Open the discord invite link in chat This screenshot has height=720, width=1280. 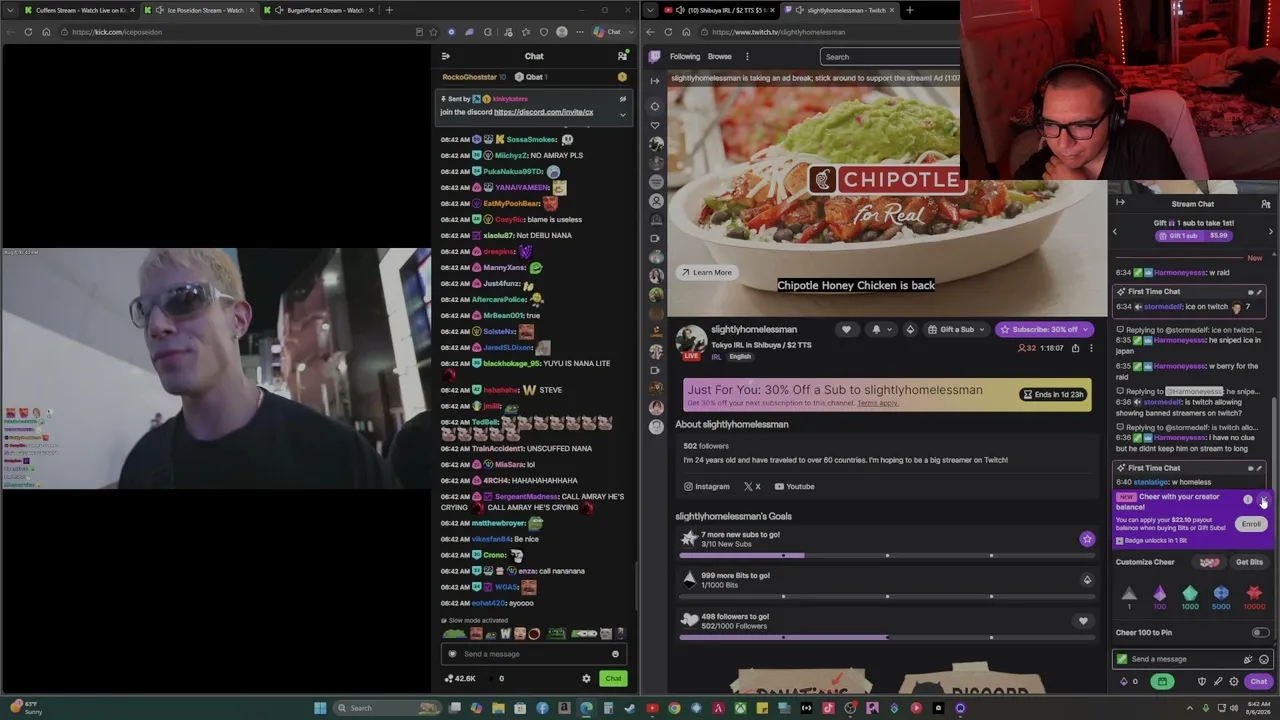543,112
